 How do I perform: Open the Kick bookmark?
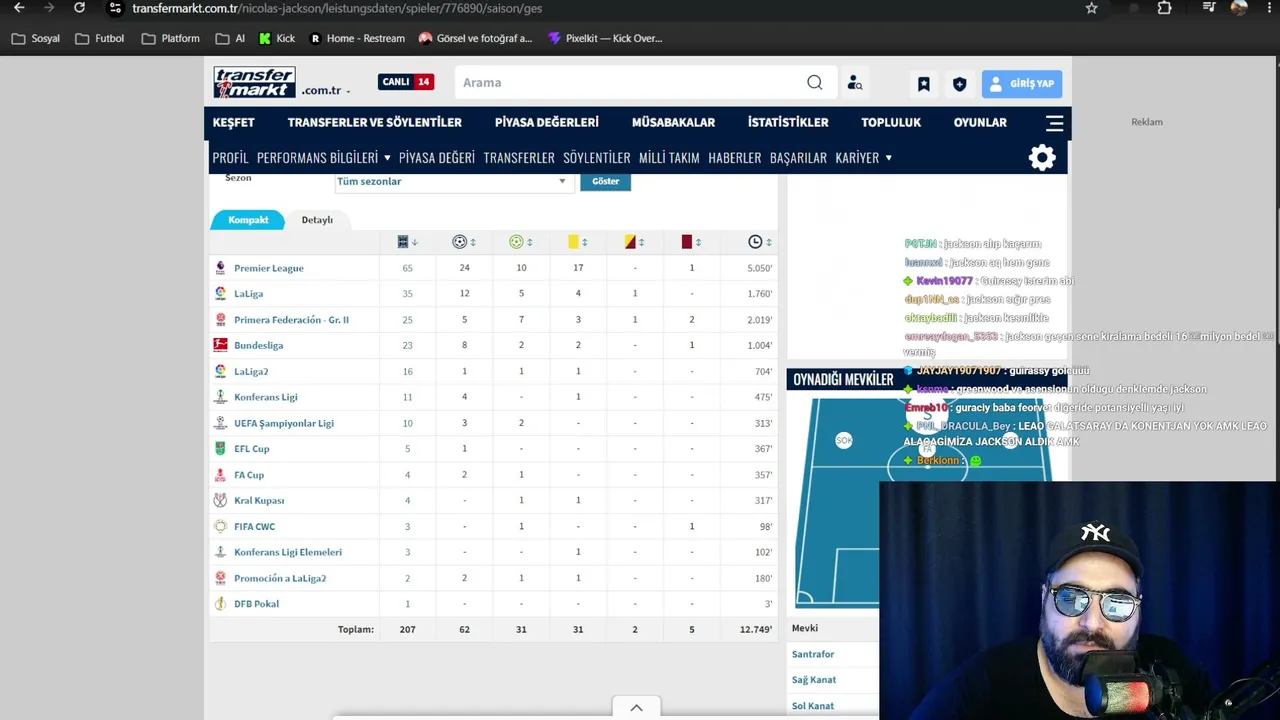(277, 39)
